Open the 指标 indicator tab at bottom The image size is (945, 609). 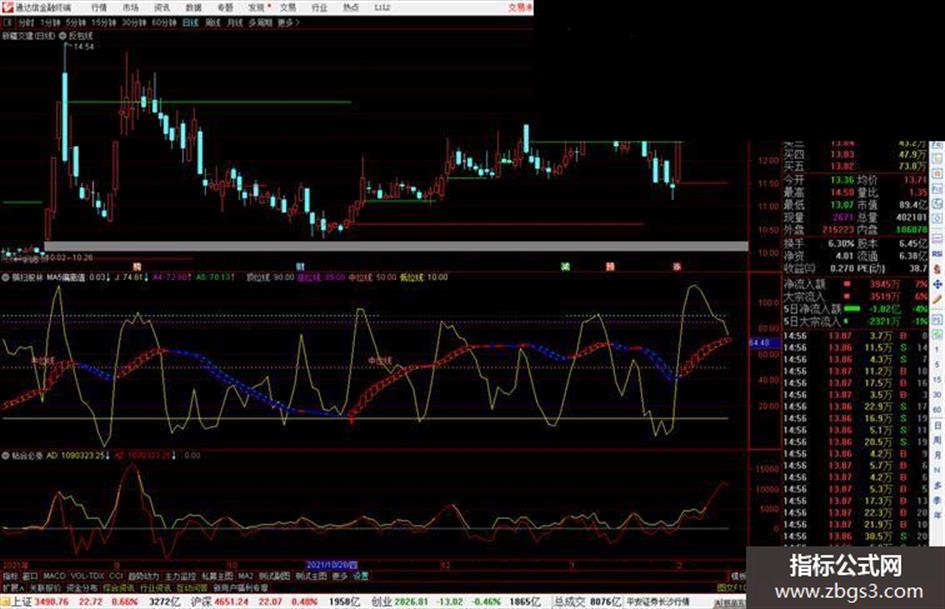(x=10, y=576)
